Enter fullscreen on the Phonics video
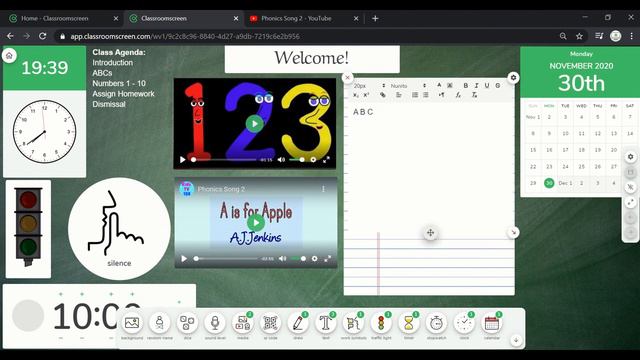 (327, 259)
